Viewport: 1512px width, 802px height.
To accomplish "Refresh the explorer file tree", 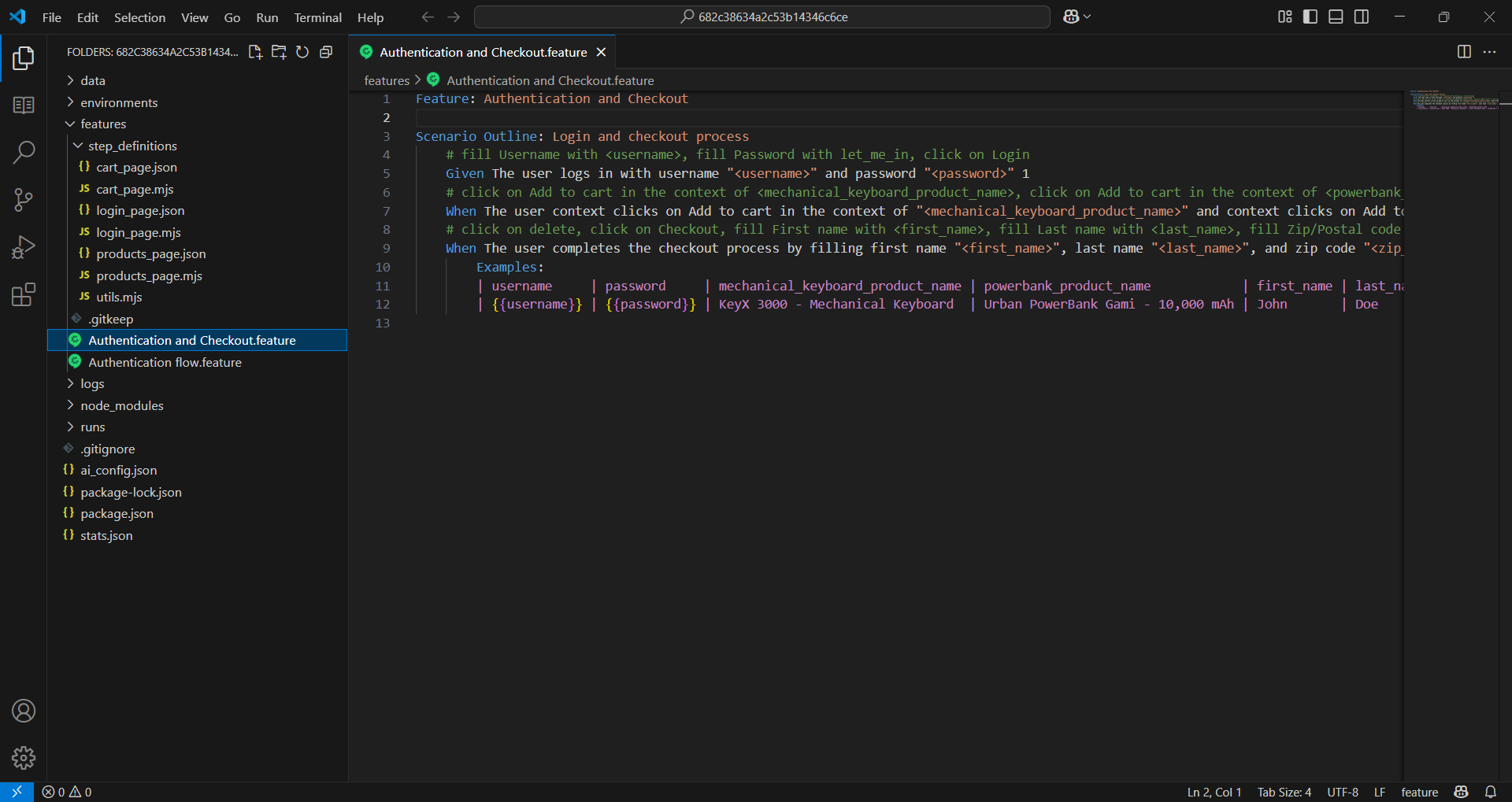I will [x=302, y=52].
